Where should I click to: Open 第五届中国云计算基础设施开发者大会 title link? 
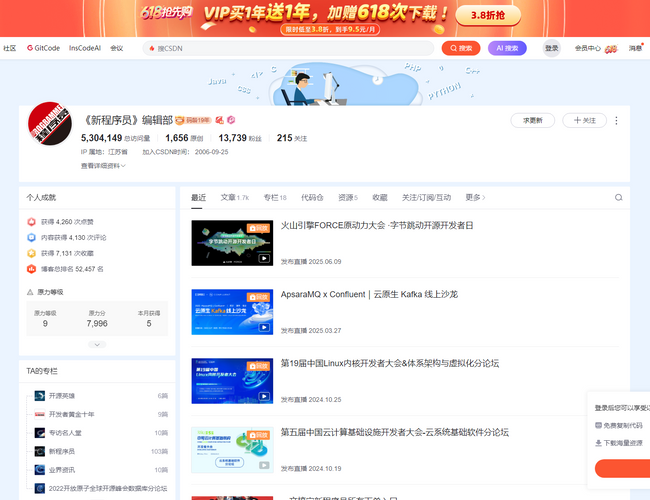[x=395, y=432]
